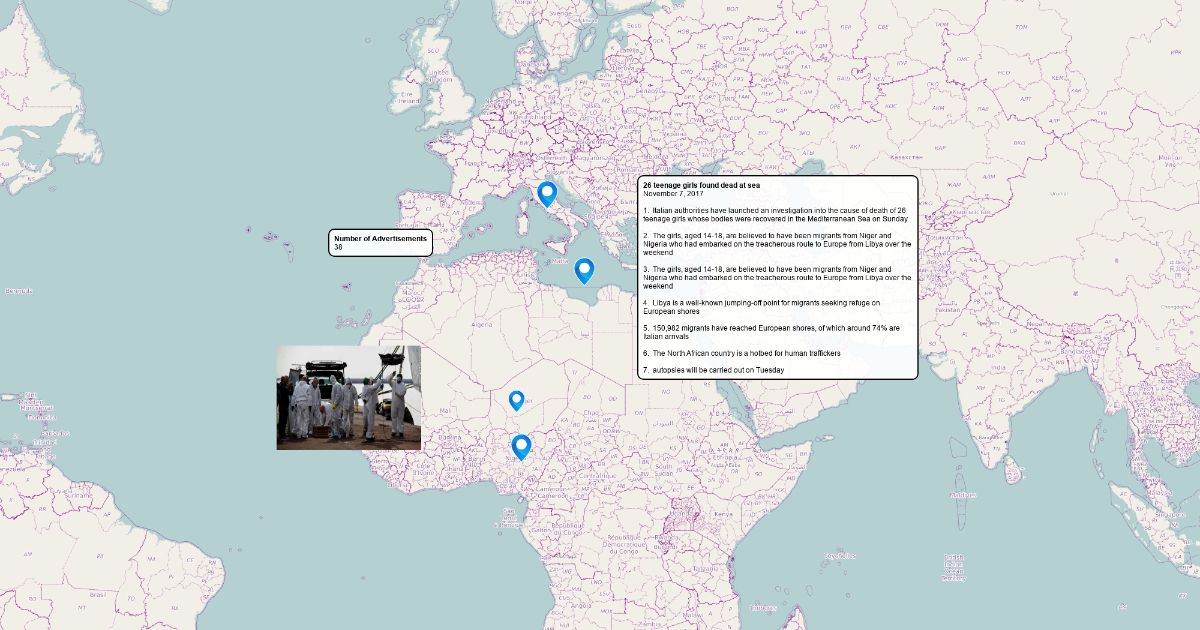Select the blue pin over Nigeria
The width and height of the screenshot is (1200, 630).
tap(520, 446)
